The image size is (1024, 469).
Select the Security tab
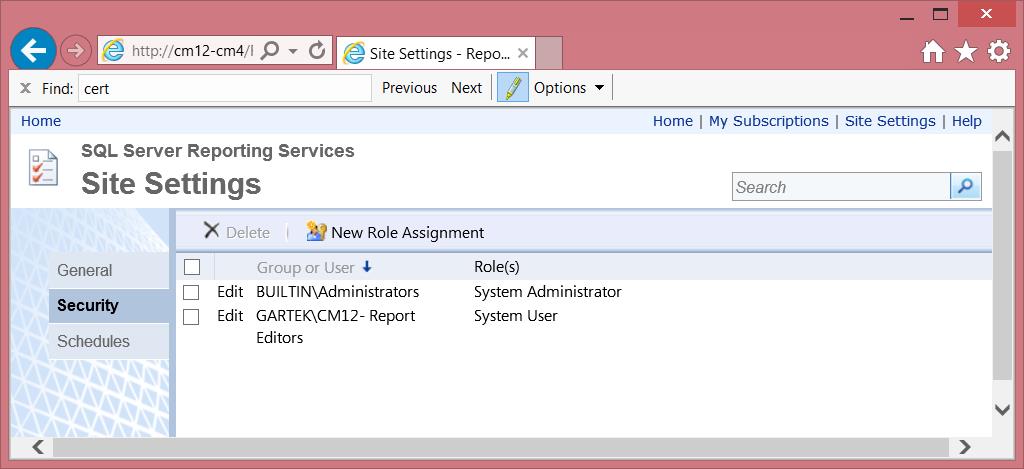(109, 306)
